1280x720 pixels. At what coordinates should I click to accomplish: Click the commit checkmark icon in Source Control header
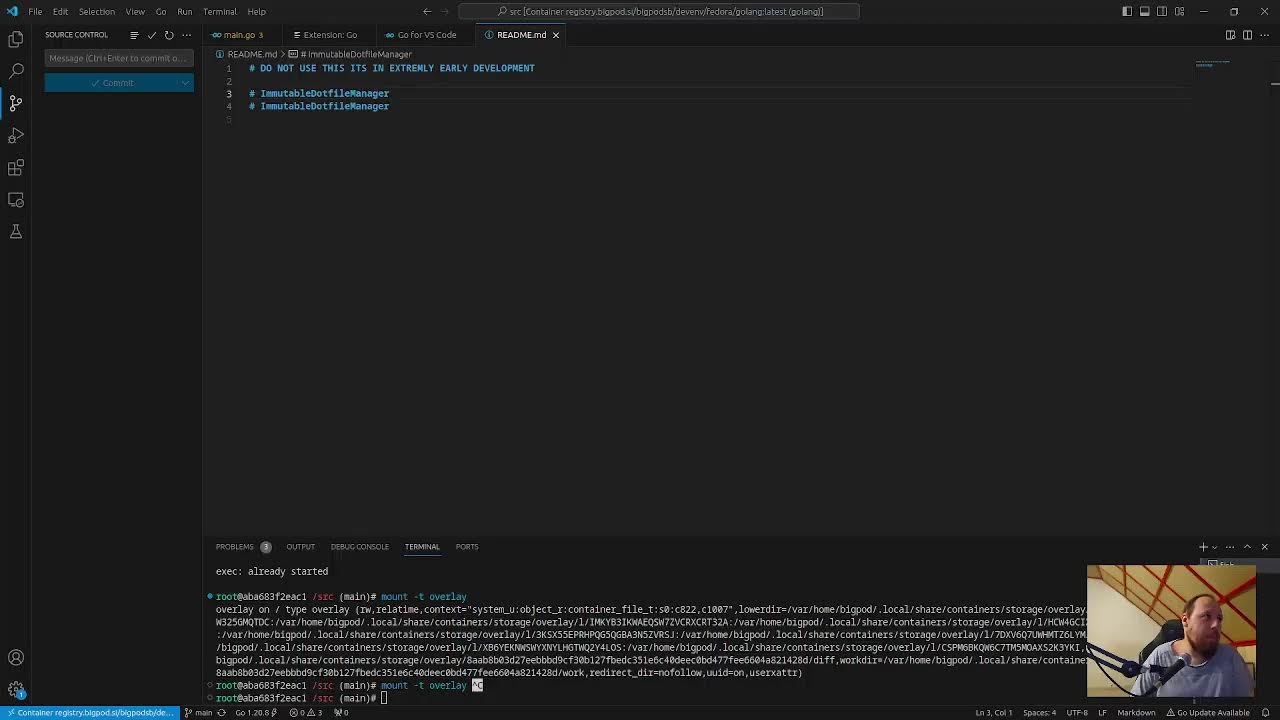[152, 35]
